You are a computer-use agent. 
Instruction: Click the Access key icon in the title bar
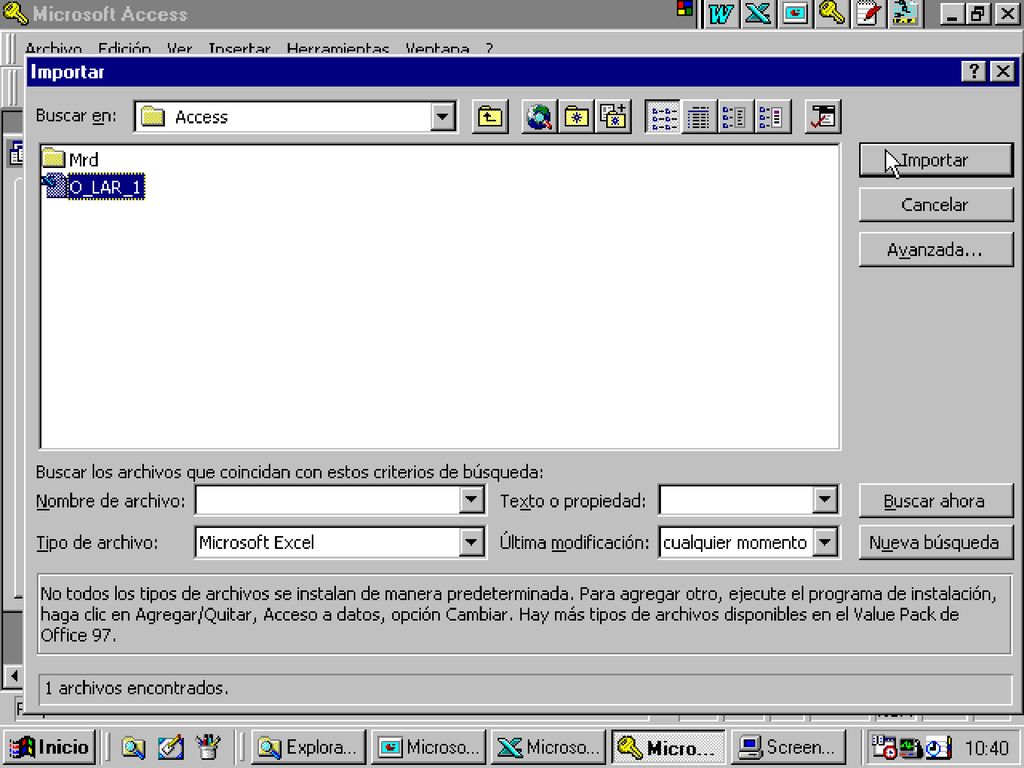click(15, 14)
